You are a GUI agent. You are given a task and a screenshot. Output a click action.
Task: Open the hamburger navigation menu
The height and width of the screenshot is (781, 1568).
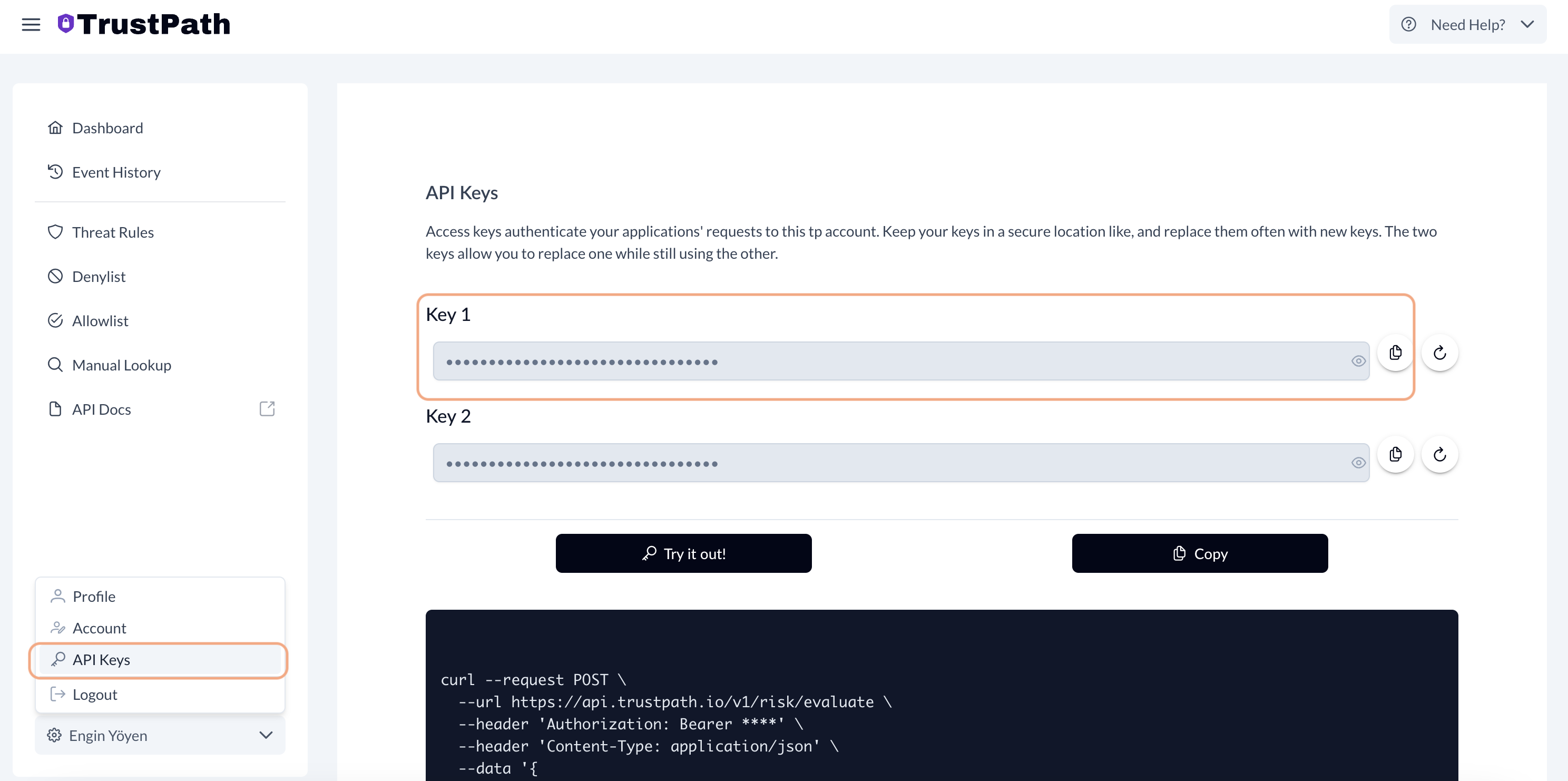pos(31,24)
